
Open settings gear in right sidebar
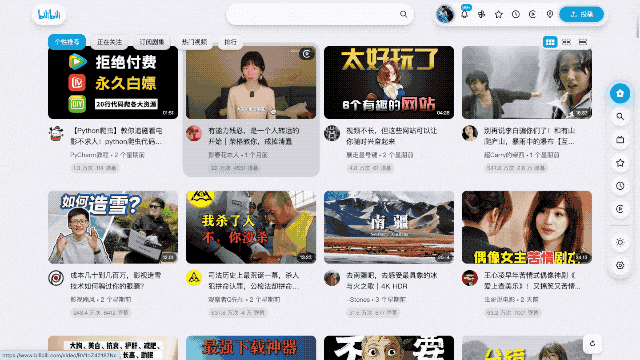pos(620,265)
